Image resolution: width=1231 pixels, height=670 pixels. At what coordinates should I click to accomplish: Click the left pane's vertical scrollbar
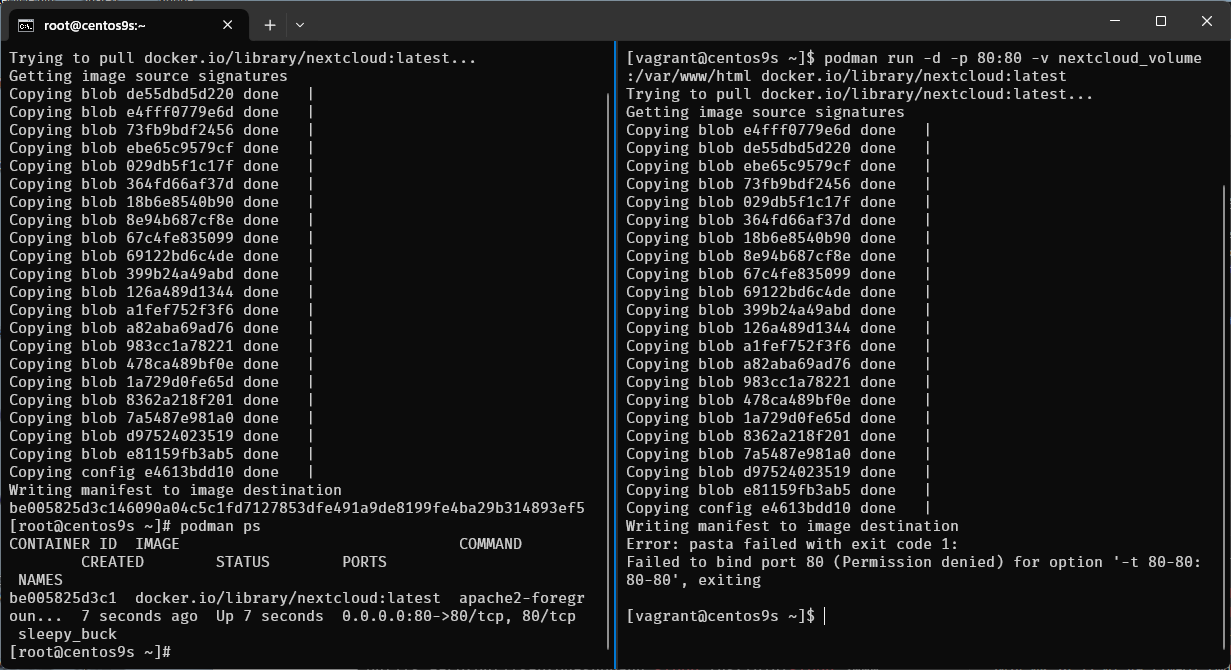tap(608, 370)
